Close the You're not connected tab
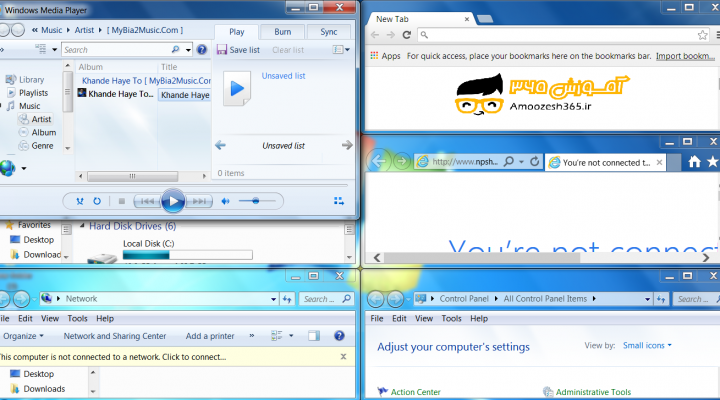The height and width of the screenshot is (400, 720). coord(659,163)
